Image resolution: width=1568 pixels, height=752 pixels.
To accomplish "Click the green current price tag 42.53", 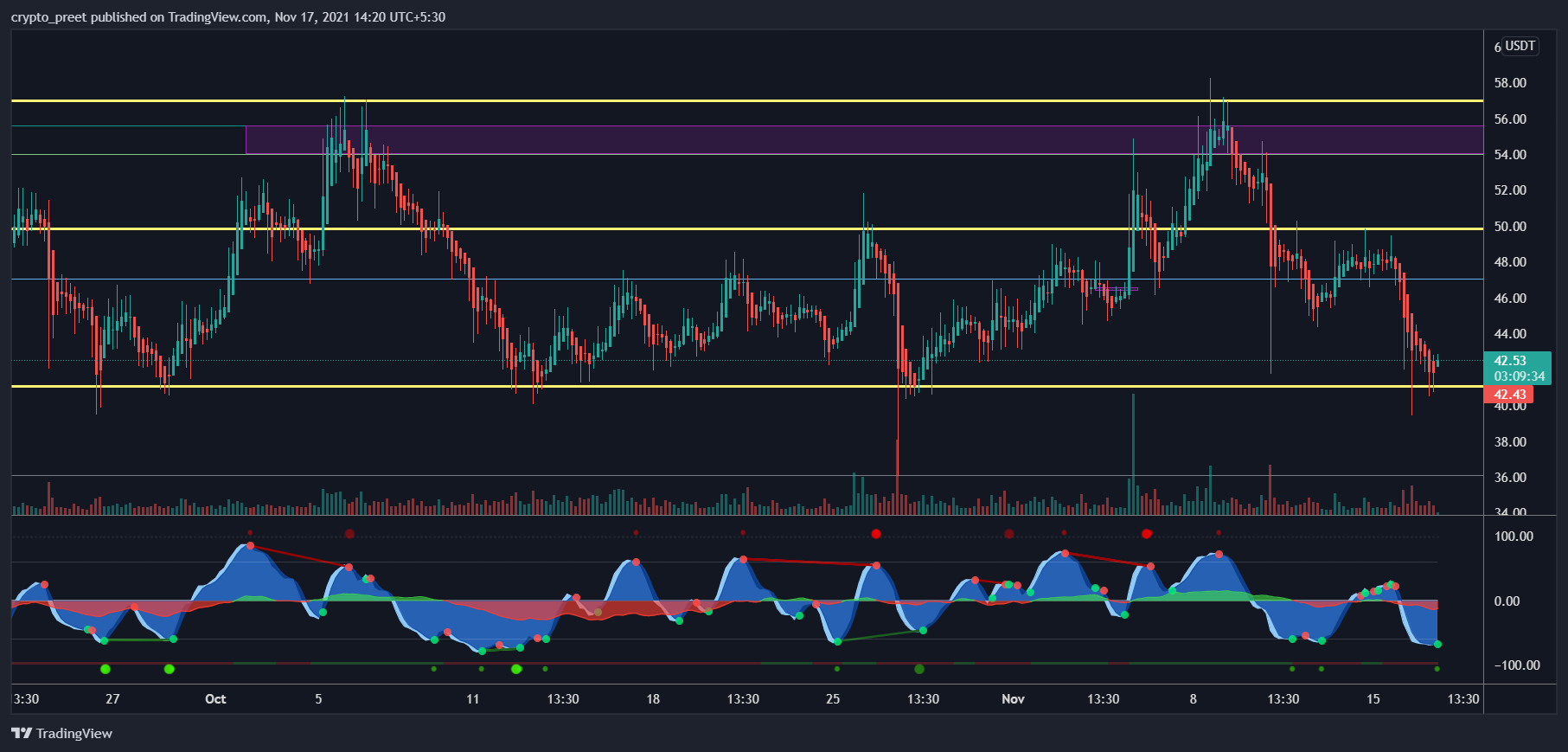I will pos(1517,361).
